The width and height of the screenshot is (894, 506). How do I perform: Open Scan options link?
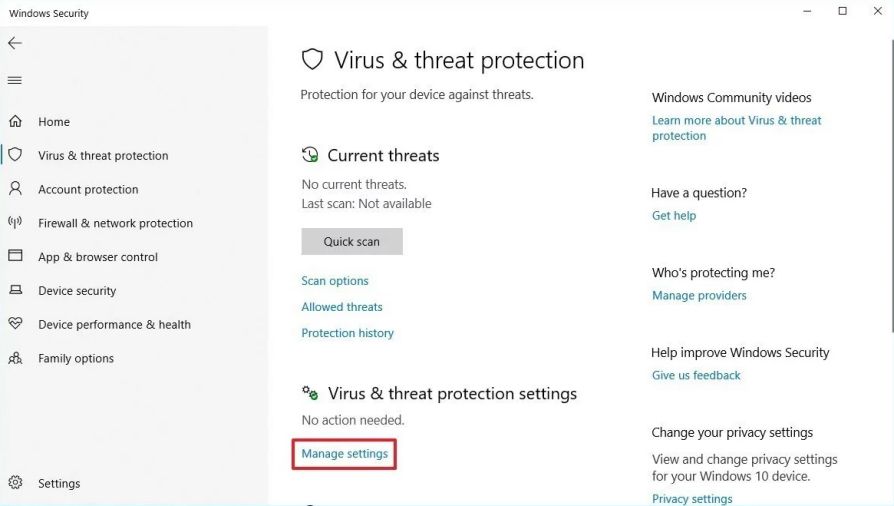335,281
